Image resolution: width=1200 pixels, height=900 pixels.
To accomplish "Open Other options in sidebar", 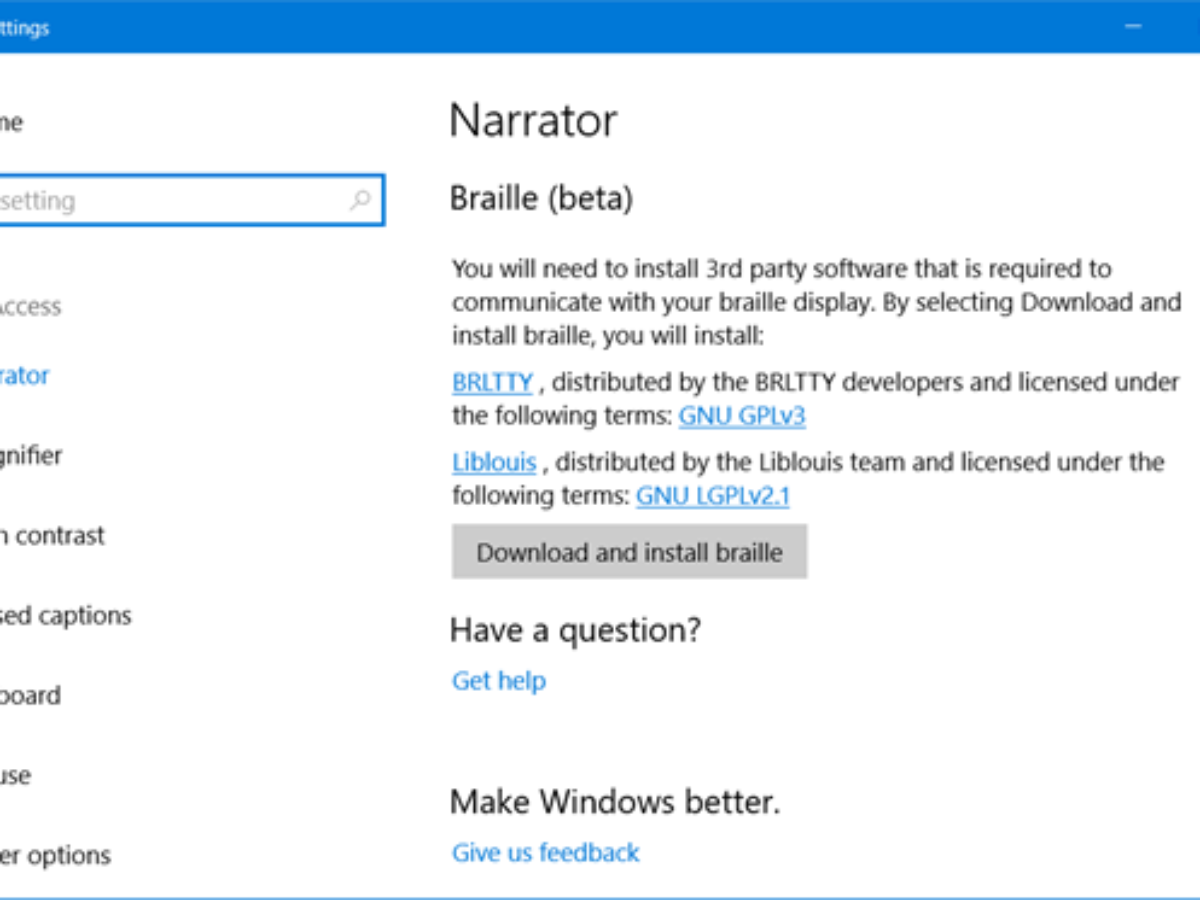I will (x=55, y=856).
